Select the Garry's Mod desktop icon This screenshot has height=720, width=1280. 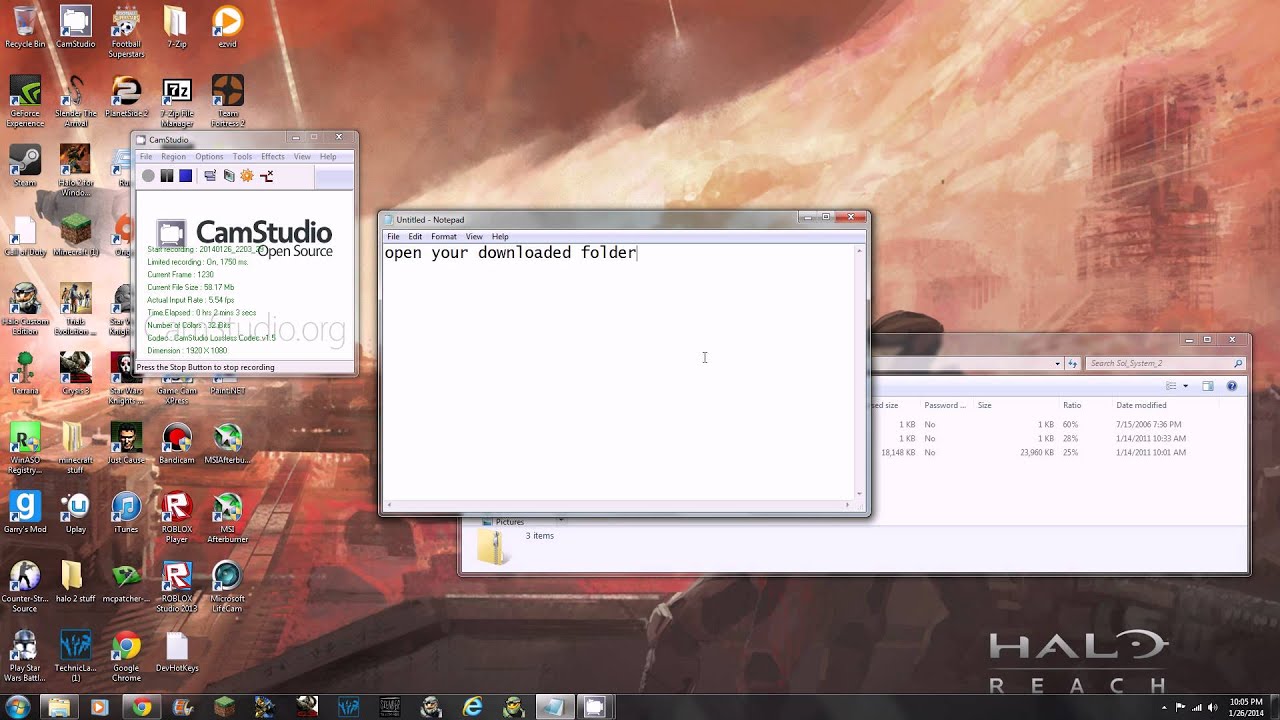tap(25, 513)
